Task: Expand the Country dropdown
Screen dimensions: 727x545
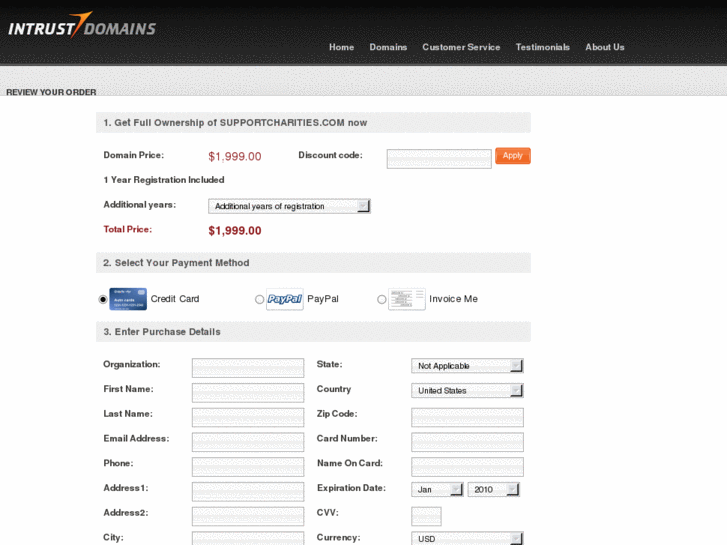Action: (x=467, y=391)
